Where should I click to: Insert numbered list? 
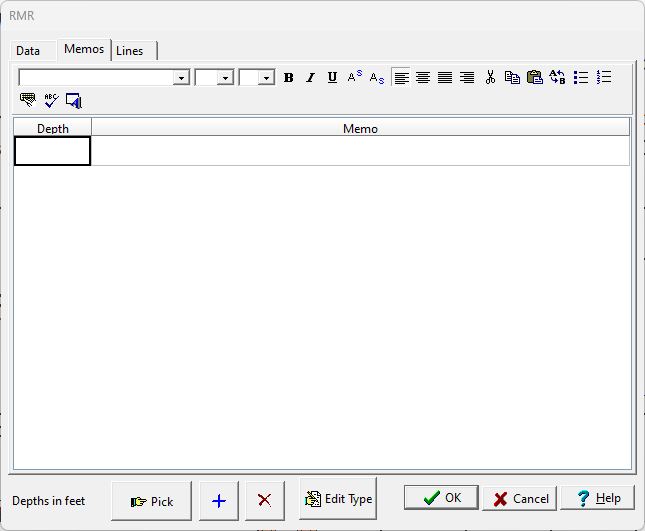pos(604,77)
